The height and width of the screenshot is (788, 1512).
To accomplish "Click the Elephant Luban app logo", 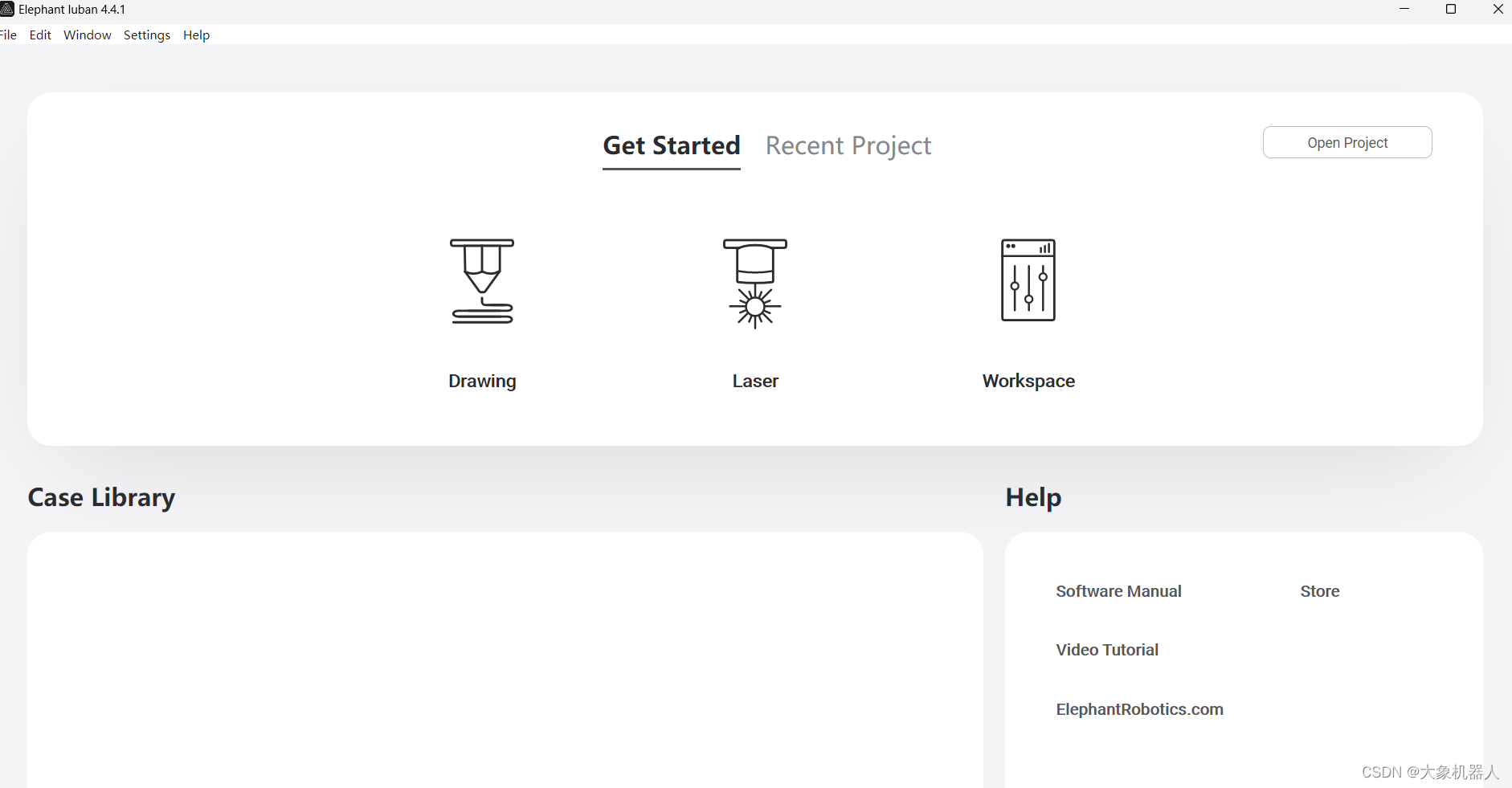I will (7, 9).
